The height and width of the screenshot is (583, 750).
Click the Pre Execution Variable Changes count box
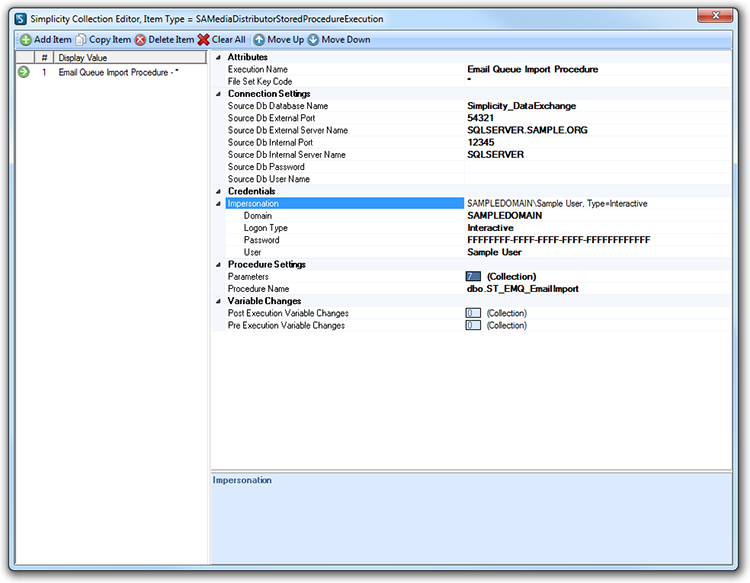point(473,325)
